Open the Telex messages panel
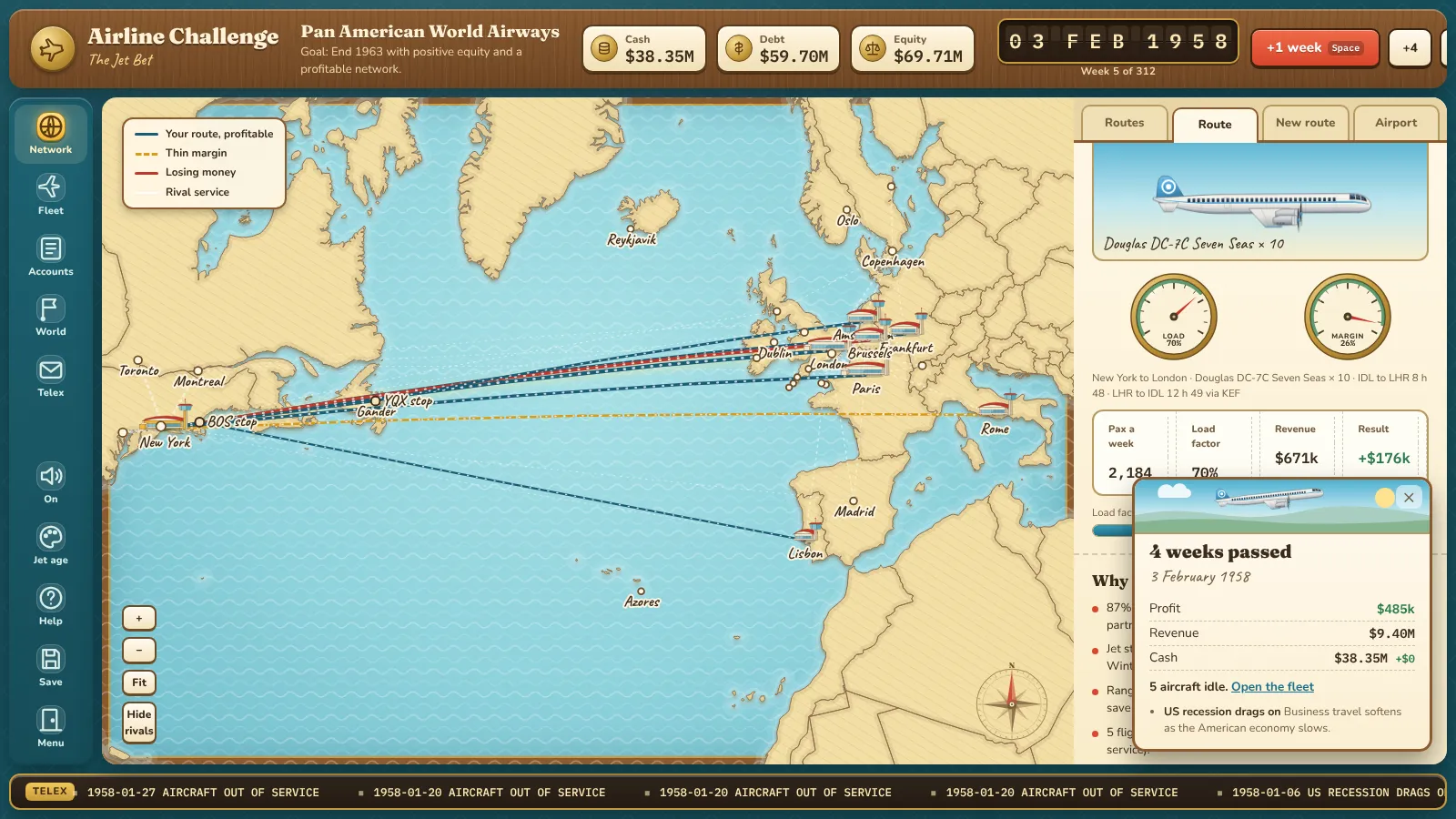Viewport: 1456px width, 819px height. pos(51,377)
